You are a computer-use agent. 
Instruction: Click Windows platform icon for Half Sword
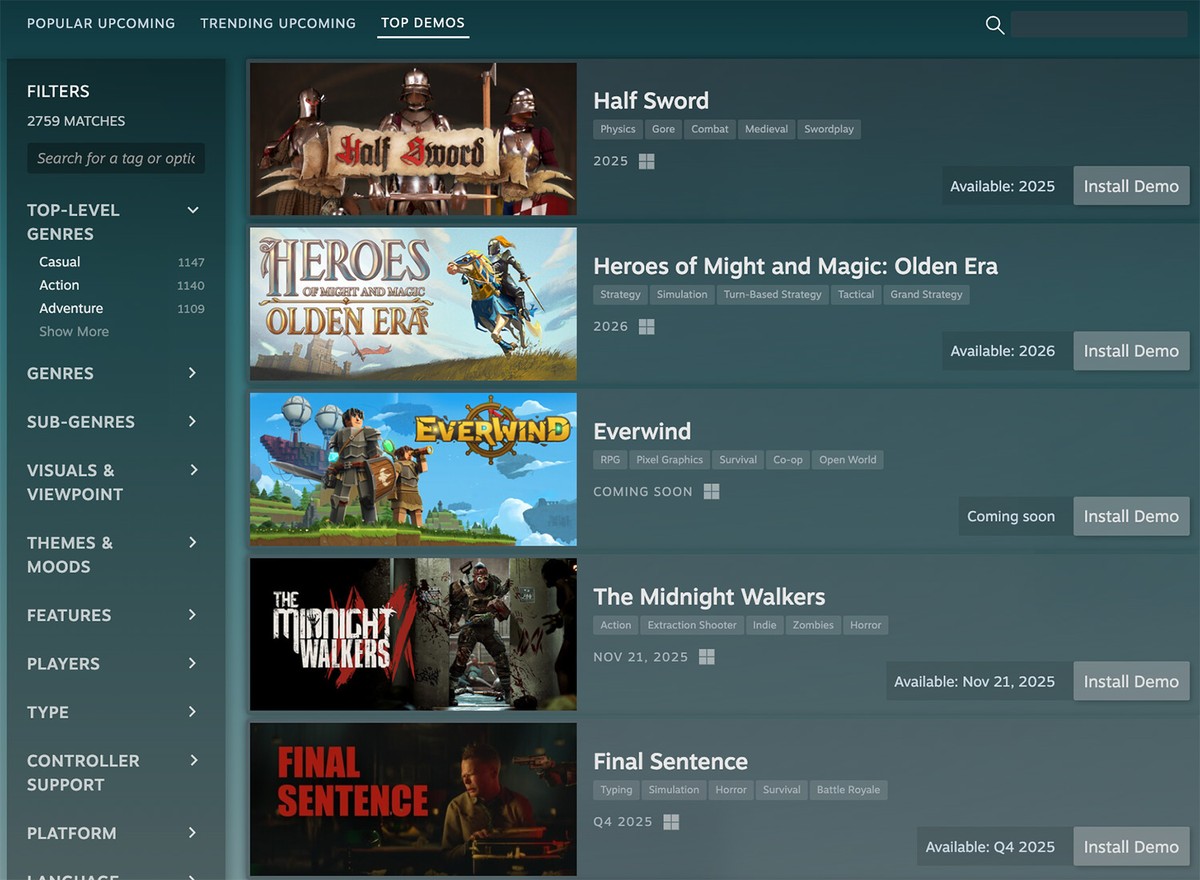pyautogui.click(x=647, y=161)
